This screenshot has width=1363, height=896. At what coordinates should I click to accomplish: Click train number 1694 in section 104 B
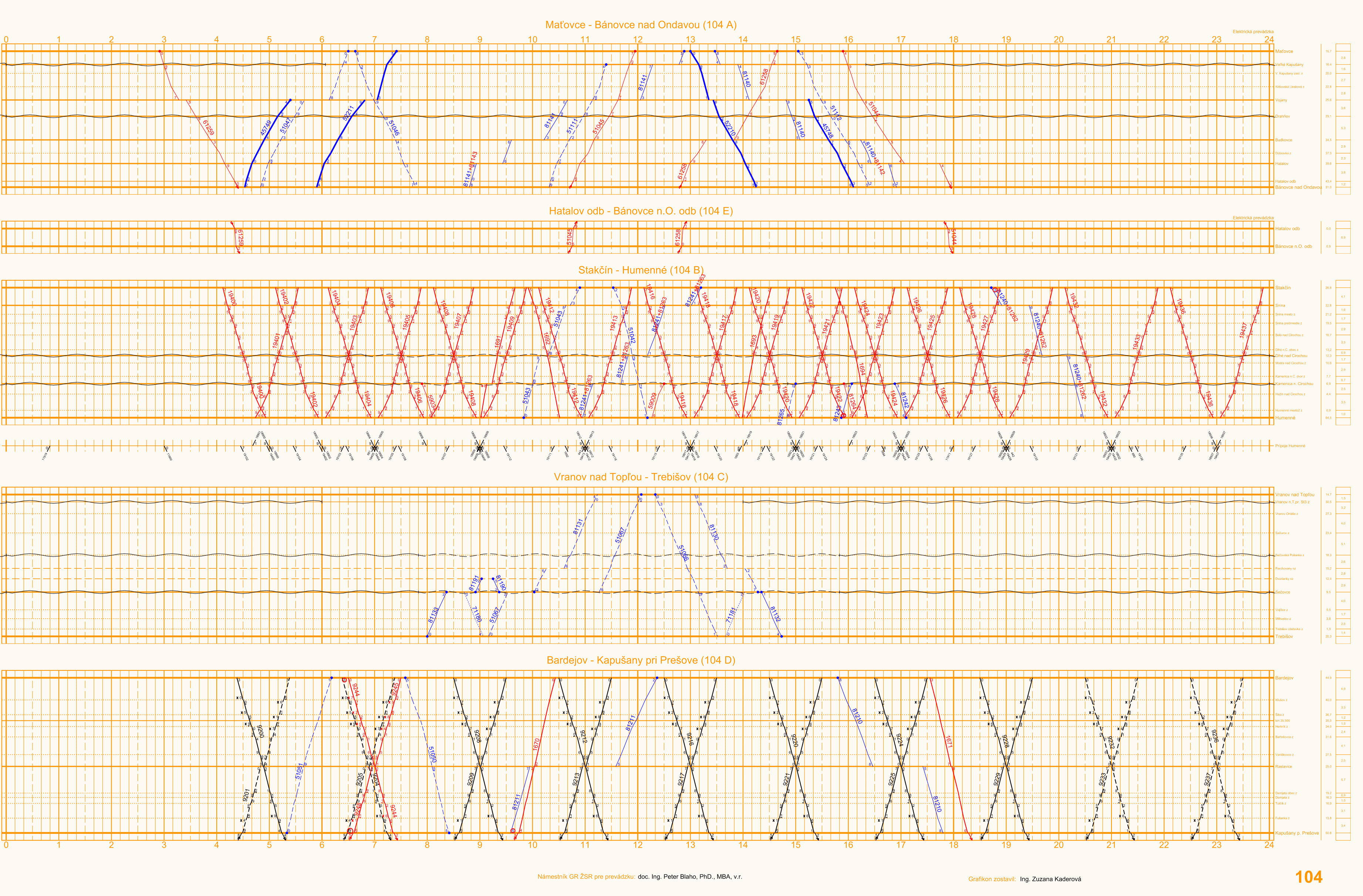(x=863, y=369)
